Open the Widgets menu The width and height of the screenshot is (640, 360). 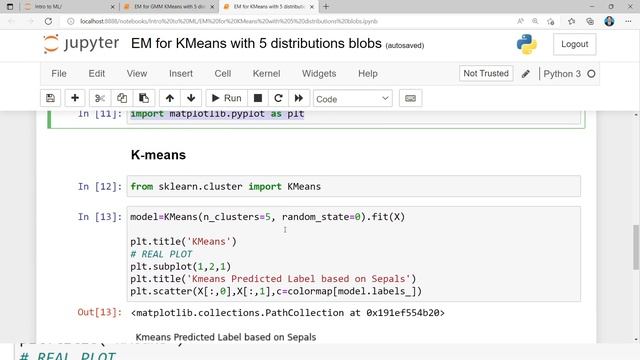[319, 73]
